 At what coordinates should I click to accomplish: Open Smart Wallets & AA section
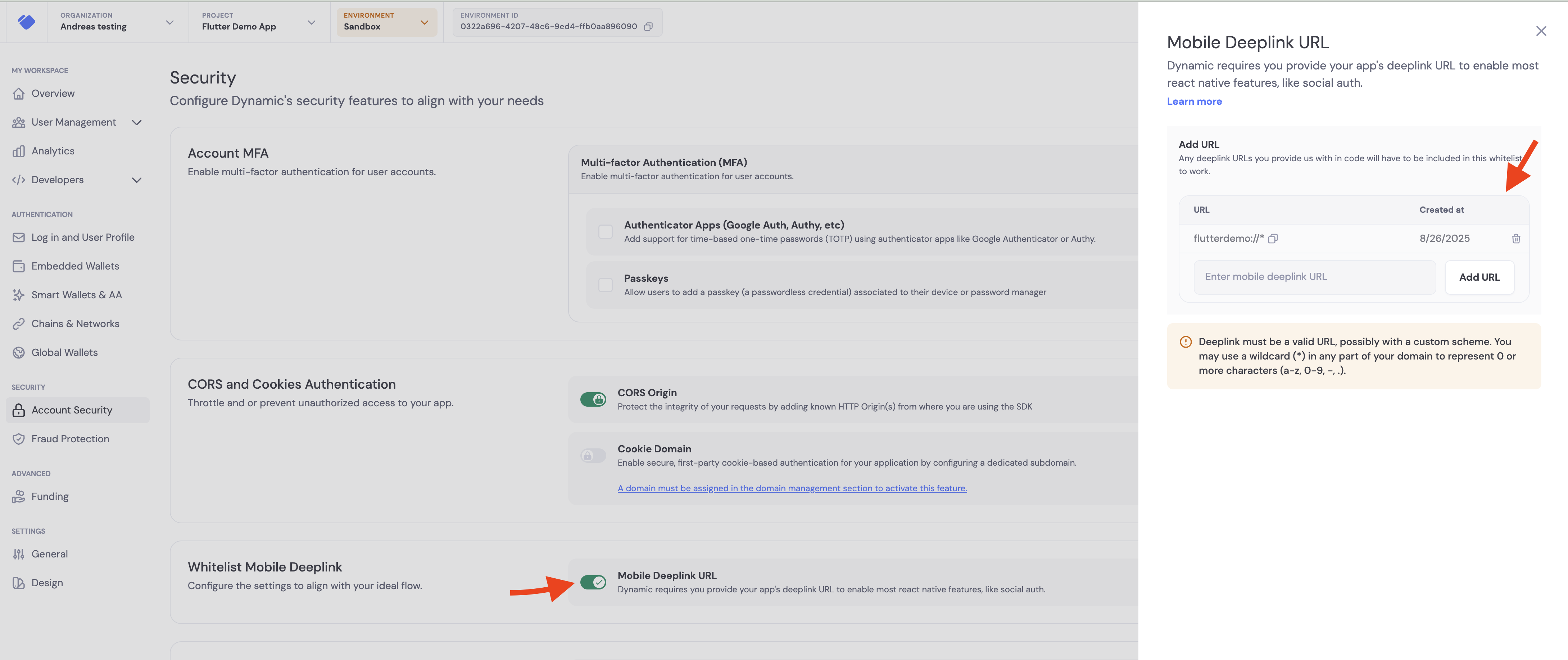click(76, 295)
